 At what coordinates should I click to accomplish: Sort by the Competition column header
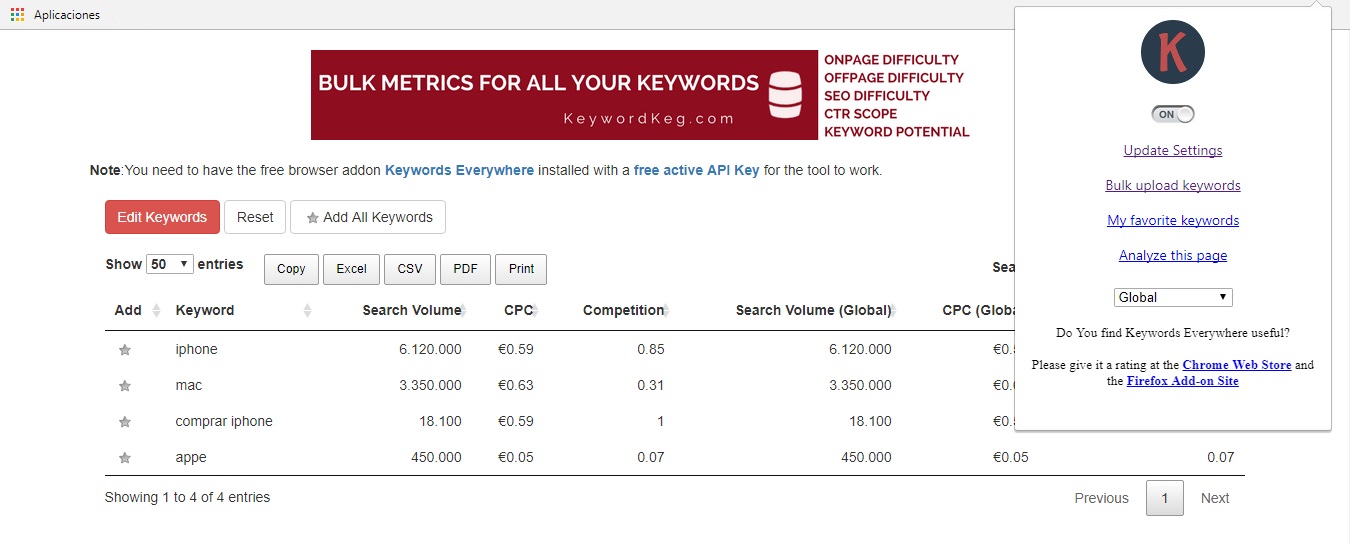point(623,311)
